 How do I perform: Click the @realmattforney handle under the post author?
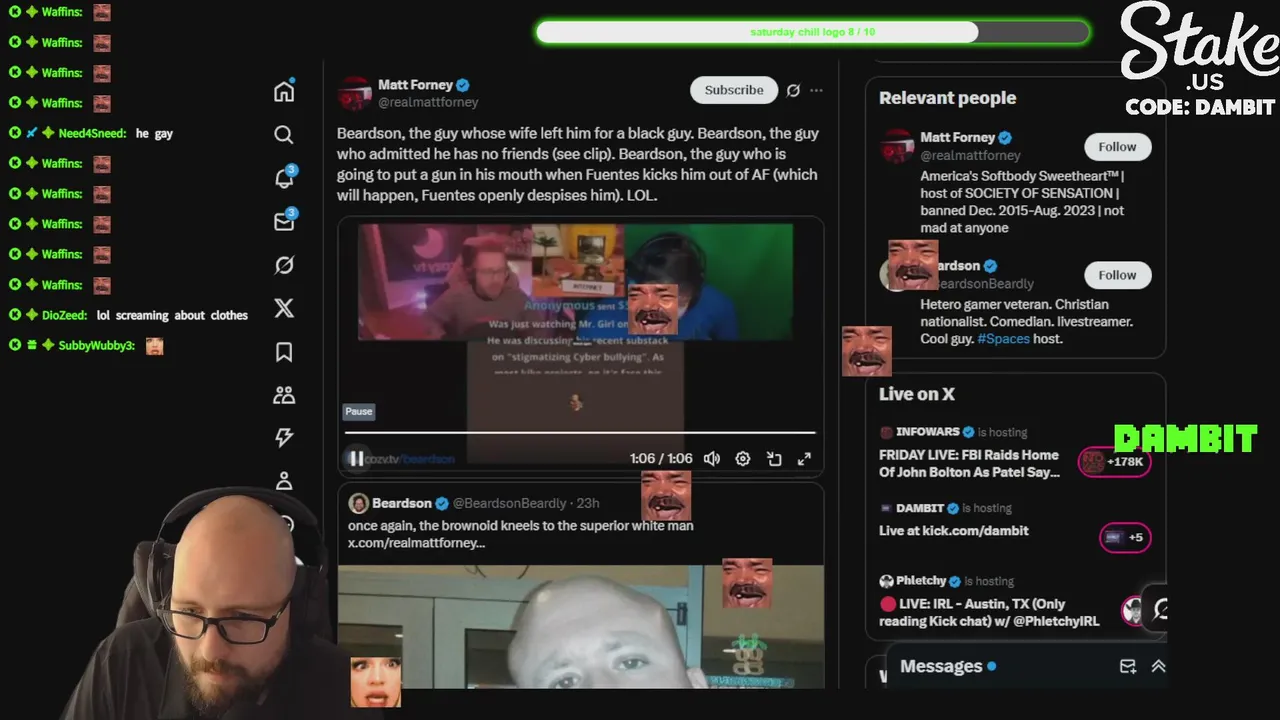(x=428, y=102)
